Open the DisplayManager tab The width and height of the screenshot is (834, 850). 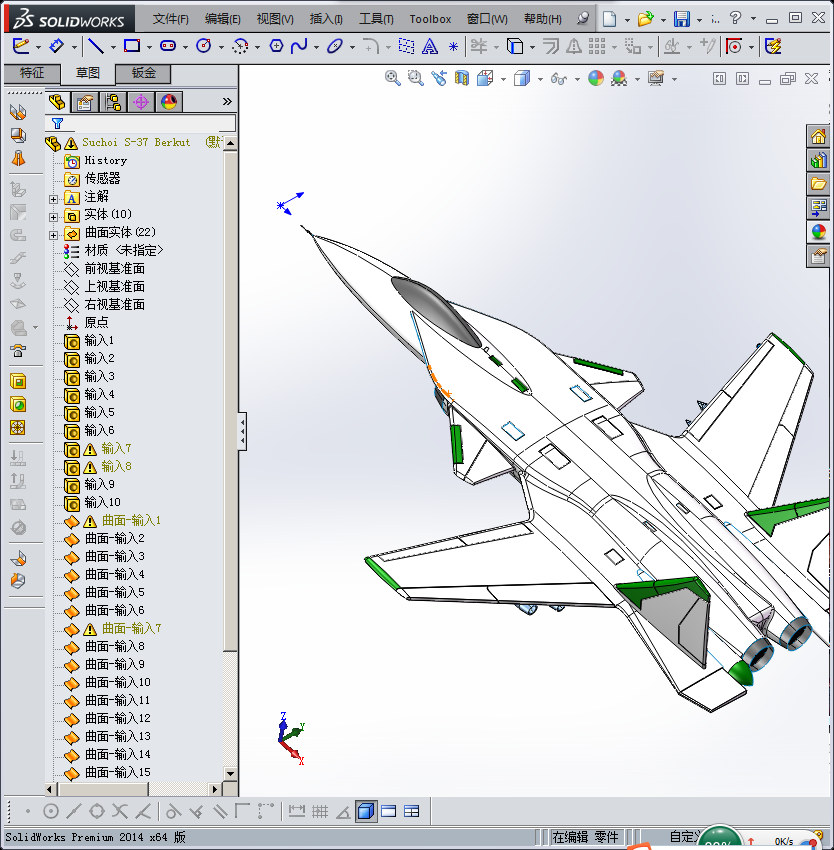[x=169, y=102]
